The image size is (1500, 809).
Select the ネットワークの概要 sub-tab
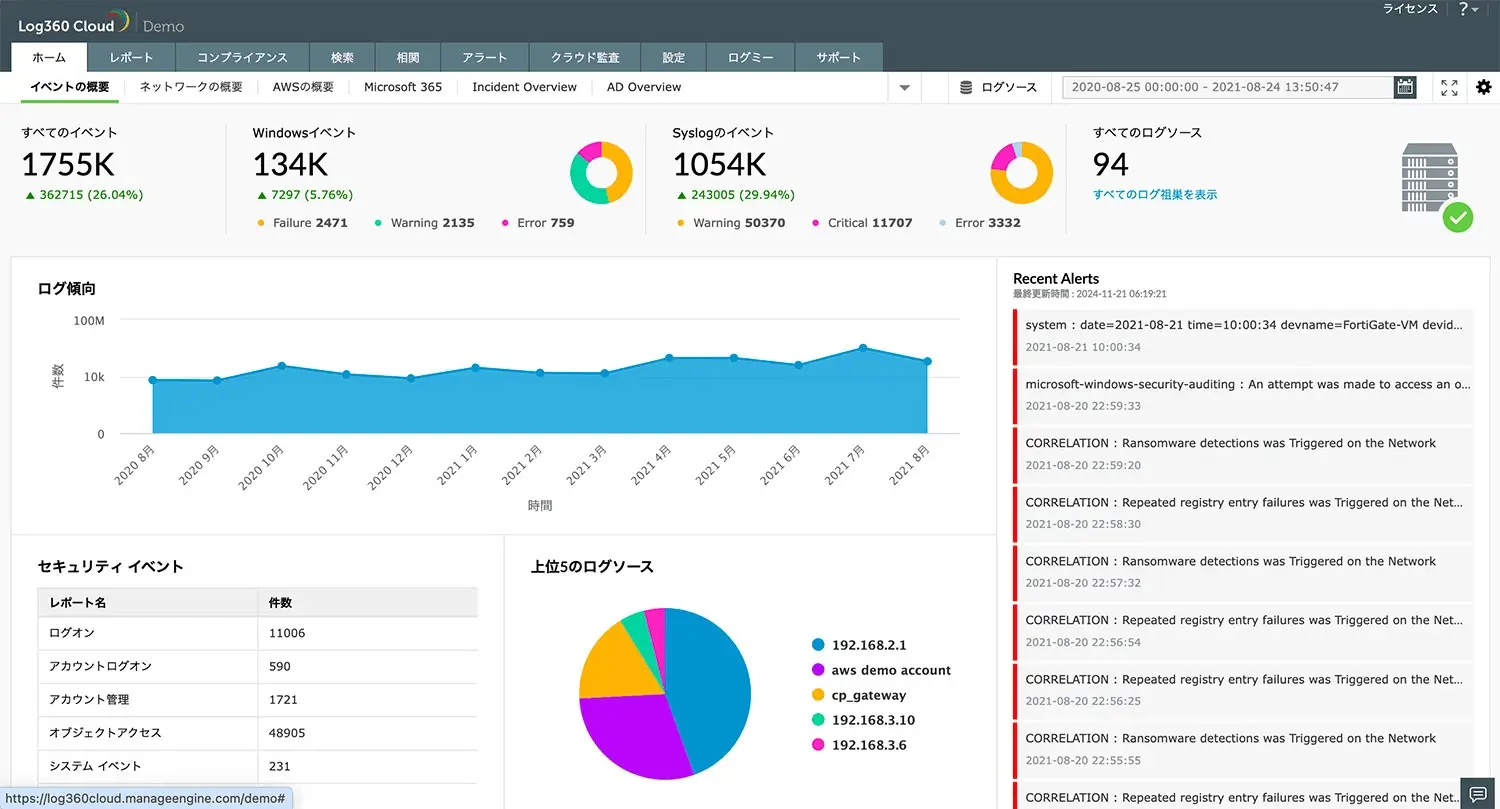[191, 87]
